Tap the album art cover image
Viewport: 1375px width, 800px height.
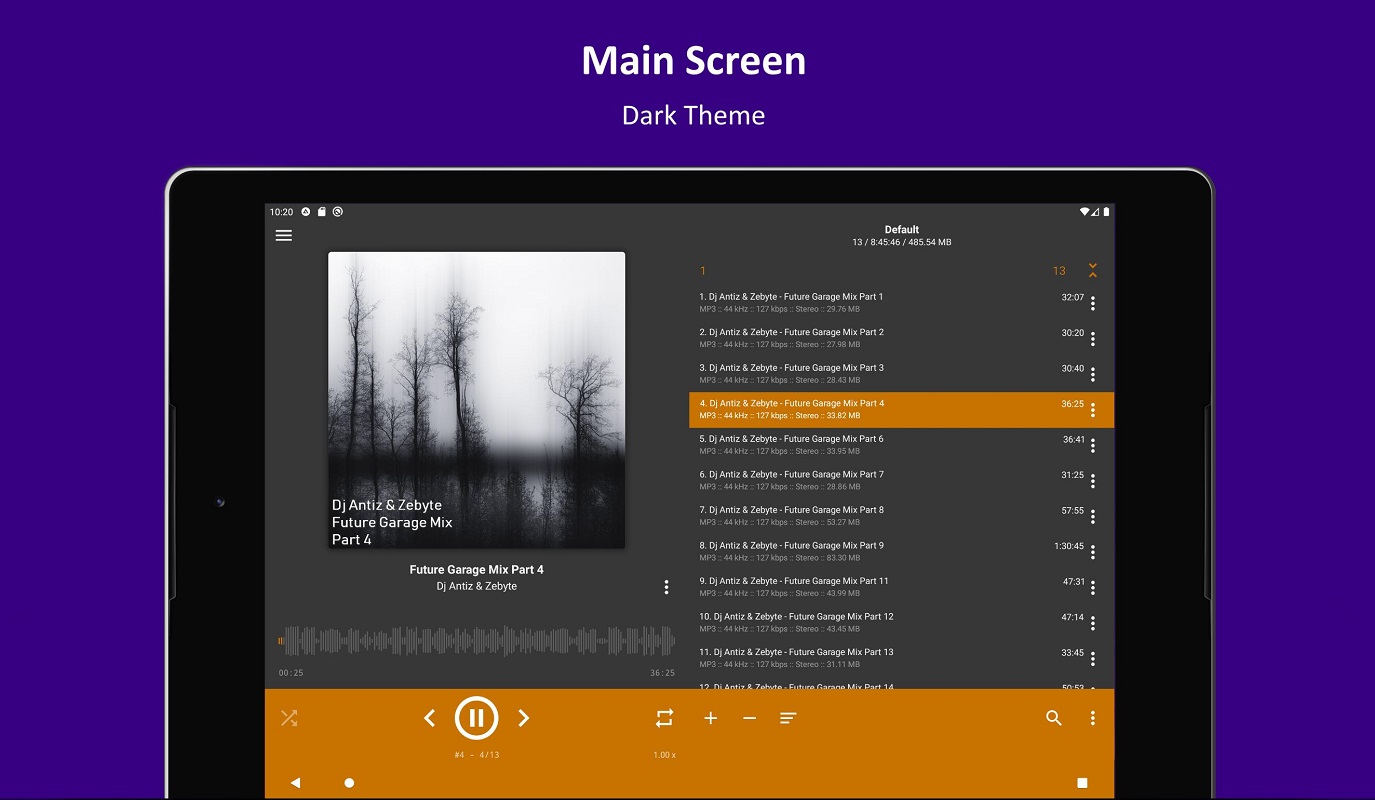[x=476, y=400]
